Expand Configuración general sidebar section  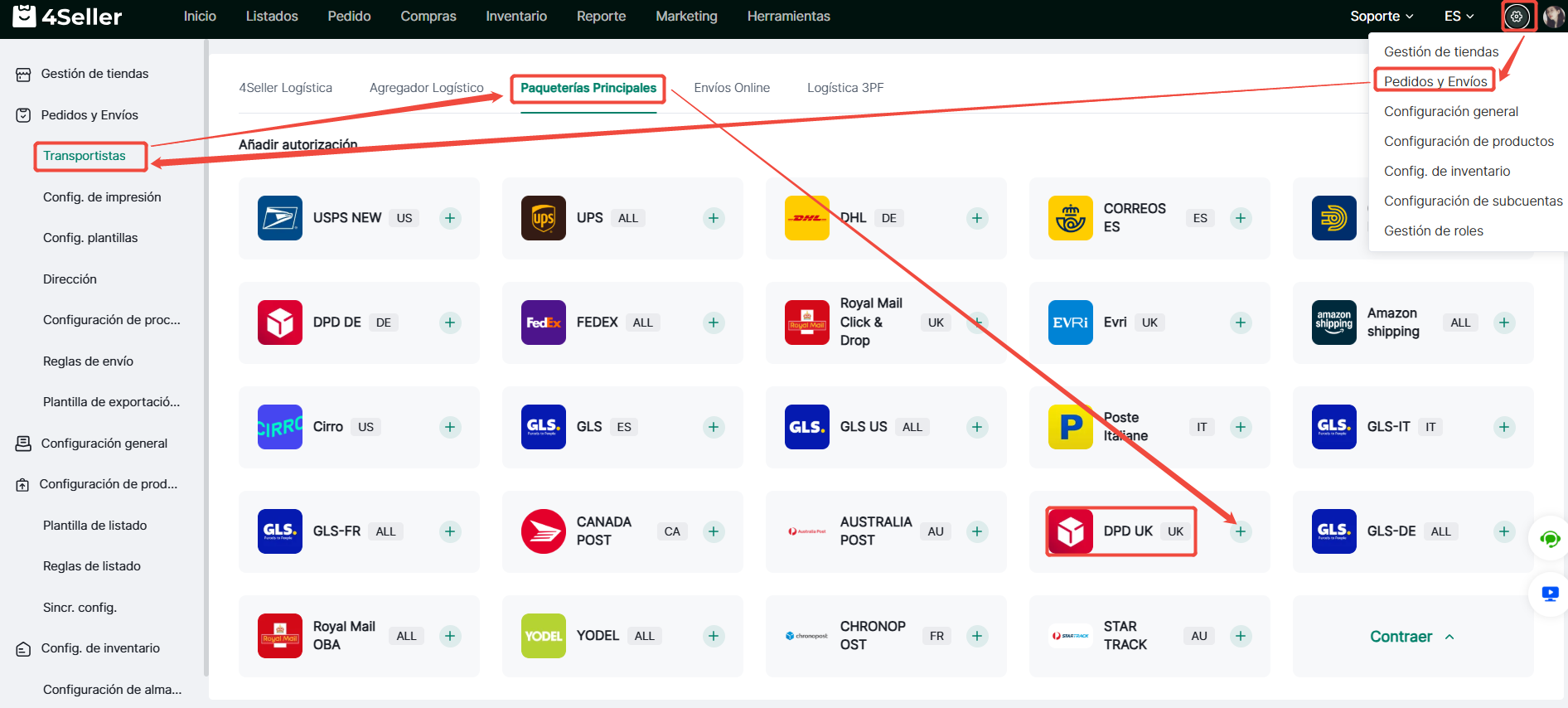point(103,444)
